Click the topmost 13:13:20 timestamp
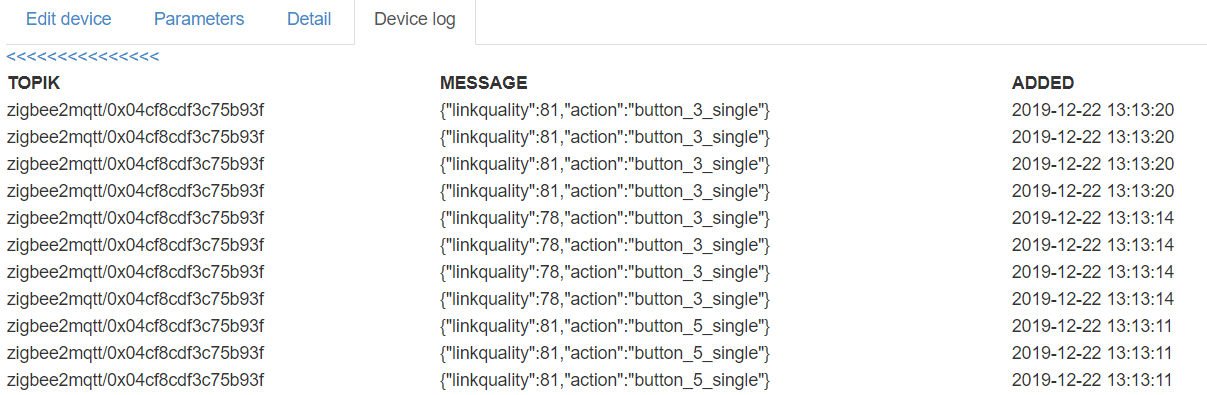1207x395 pixels. coord(1093,110)
